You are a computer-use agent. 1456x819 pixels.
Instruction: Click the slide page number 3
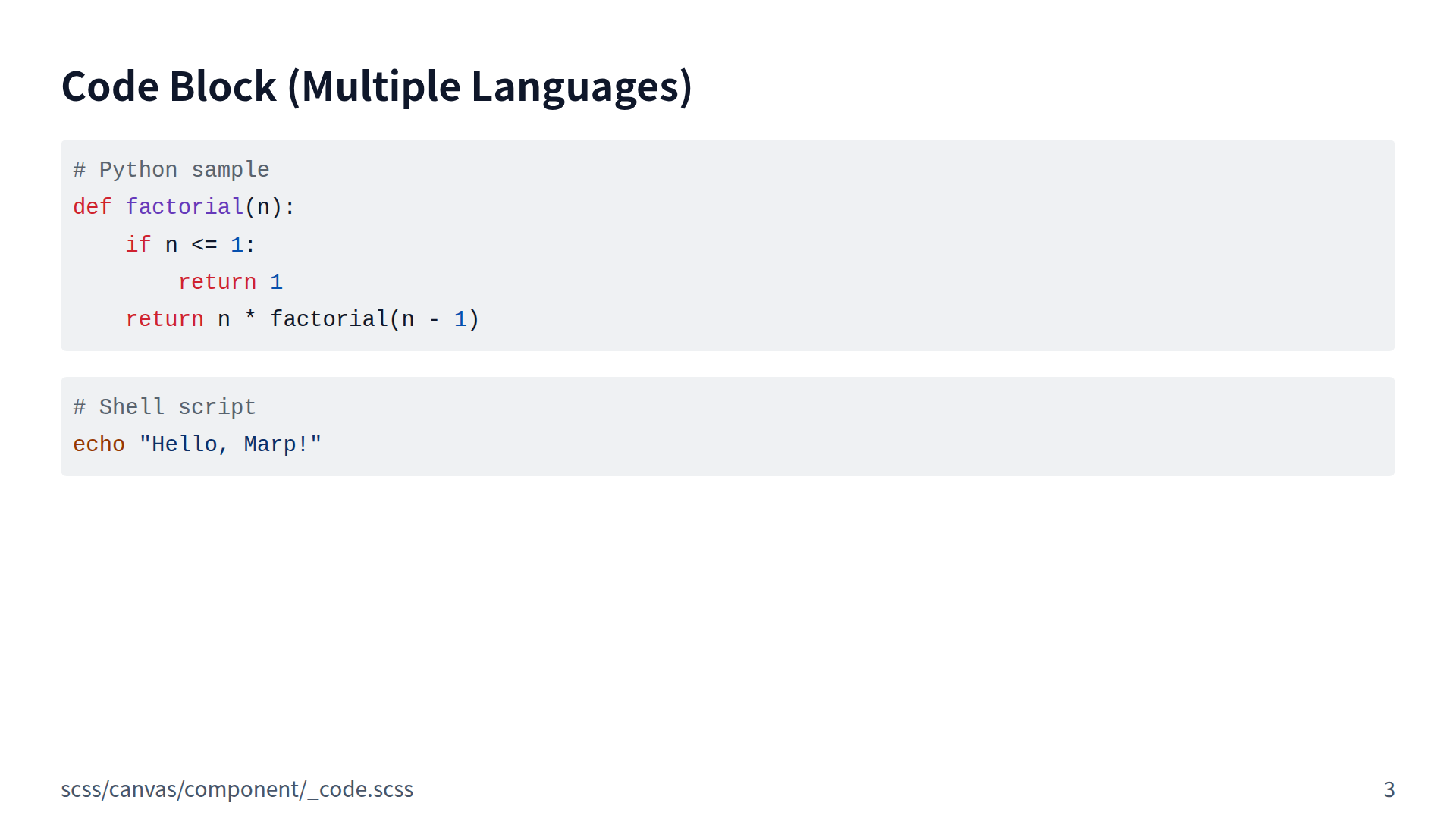pos(1389,789)
